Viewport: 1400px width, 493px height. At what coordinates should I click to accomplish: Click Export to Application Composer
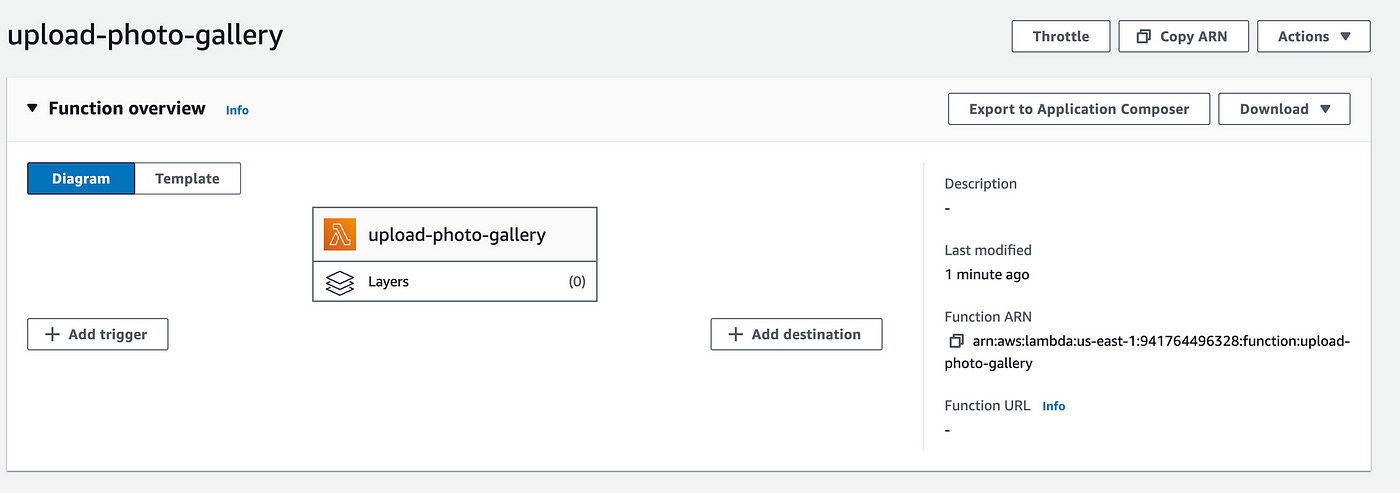tap(1078, 109)
